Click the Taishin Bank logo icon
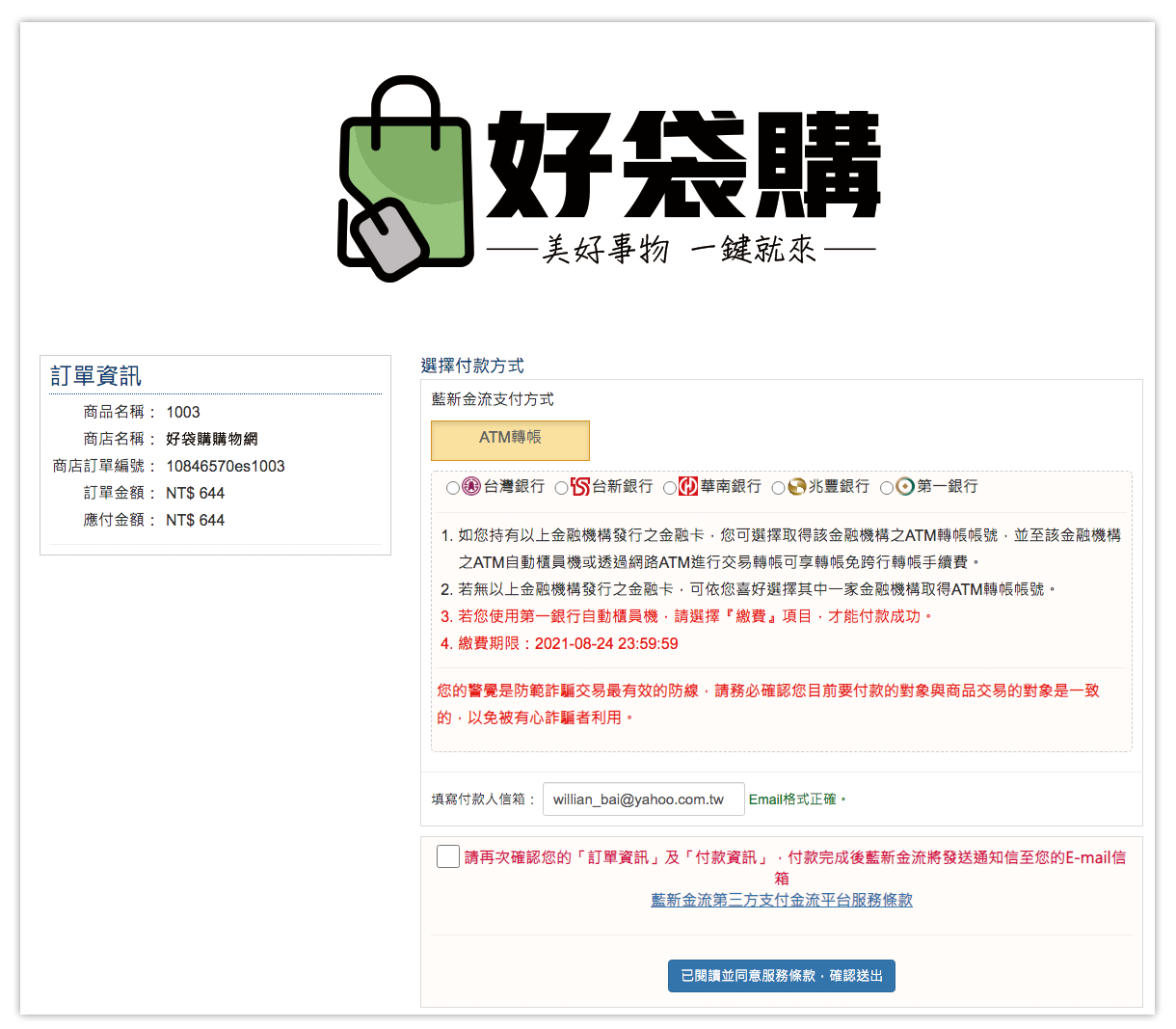 tap(580, 487)
